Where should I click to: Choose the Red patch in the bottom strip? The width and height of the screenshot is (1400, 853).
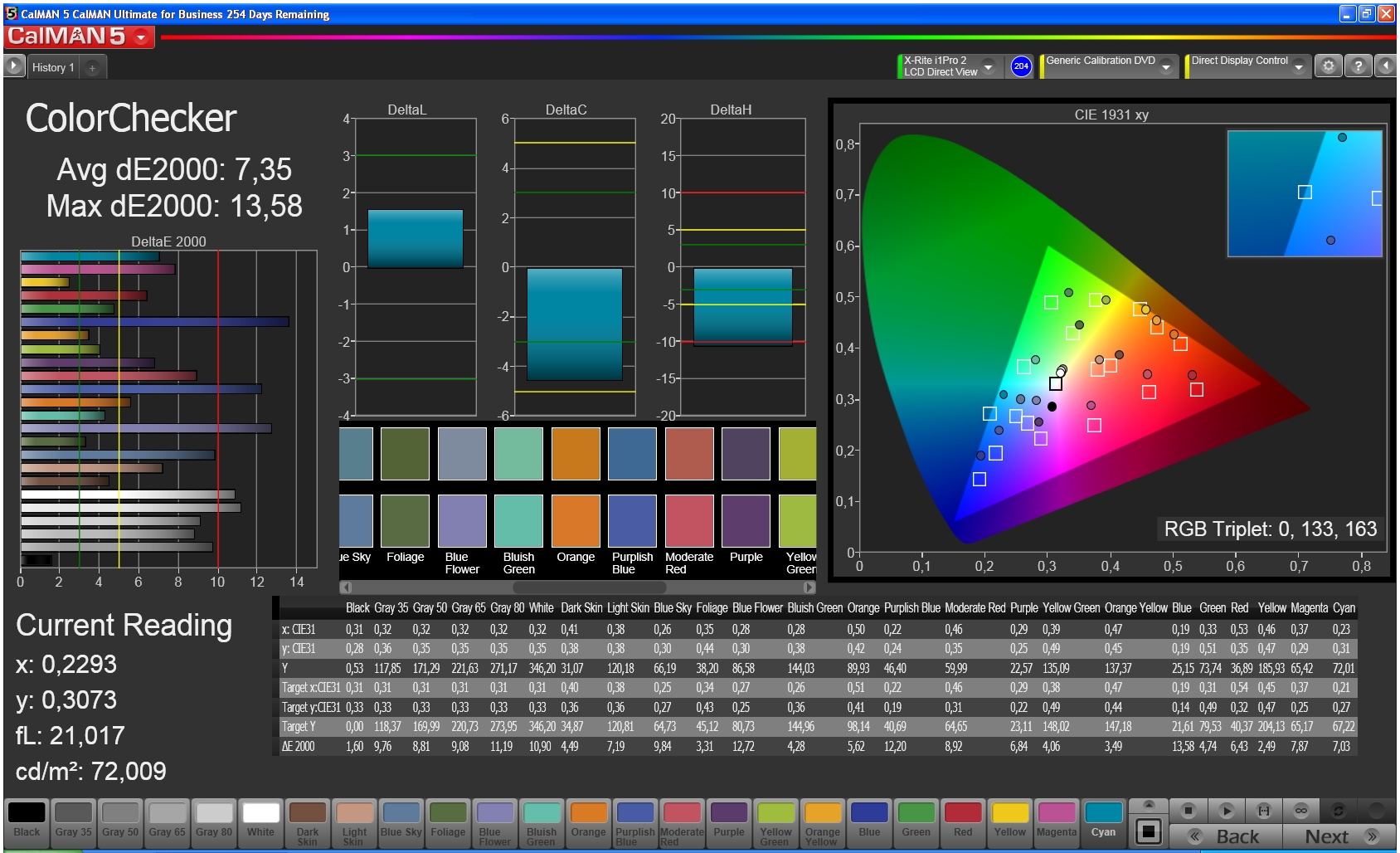point(963,823)
